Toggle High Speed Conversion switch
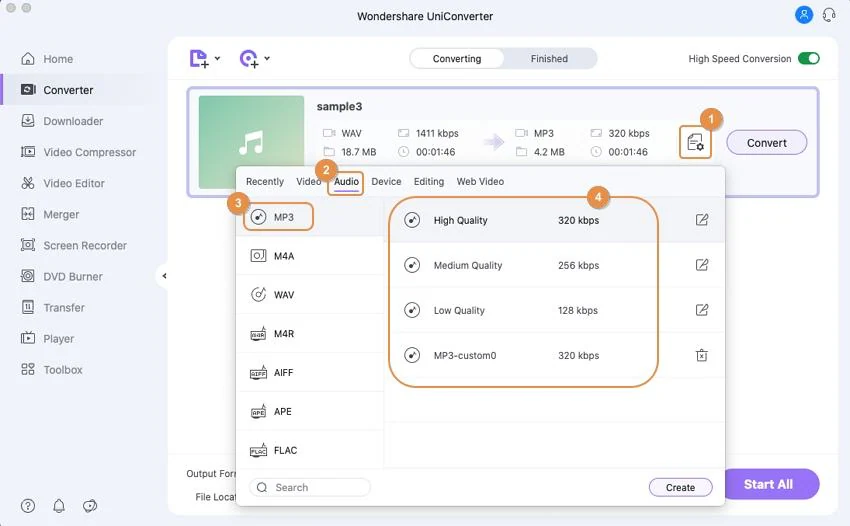This screenshot has height=526, width=850. click(808, 59)
